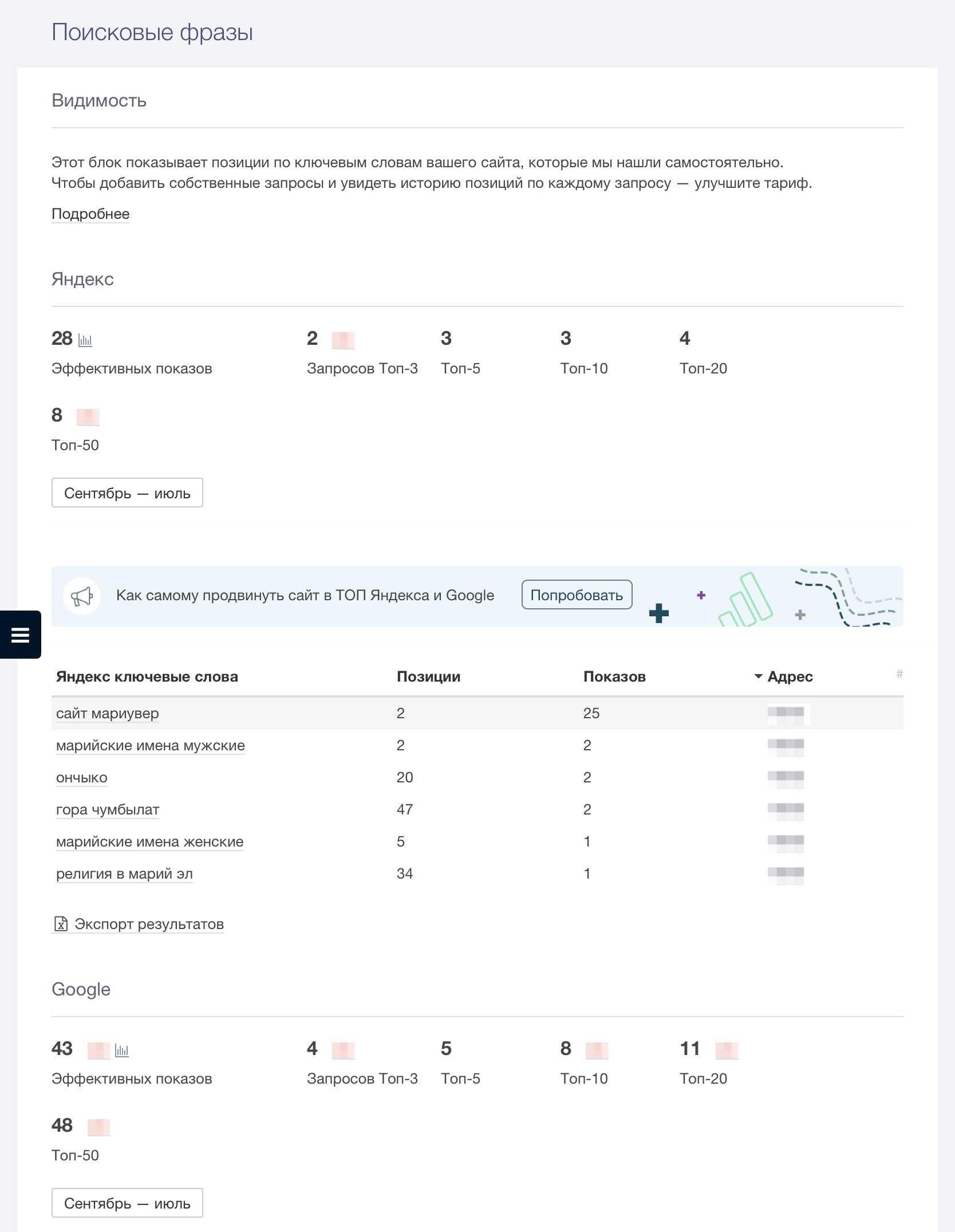Click pink indicator next to Google Топ-10
Screen dimensions: 955x1232
coord(597,1050)
